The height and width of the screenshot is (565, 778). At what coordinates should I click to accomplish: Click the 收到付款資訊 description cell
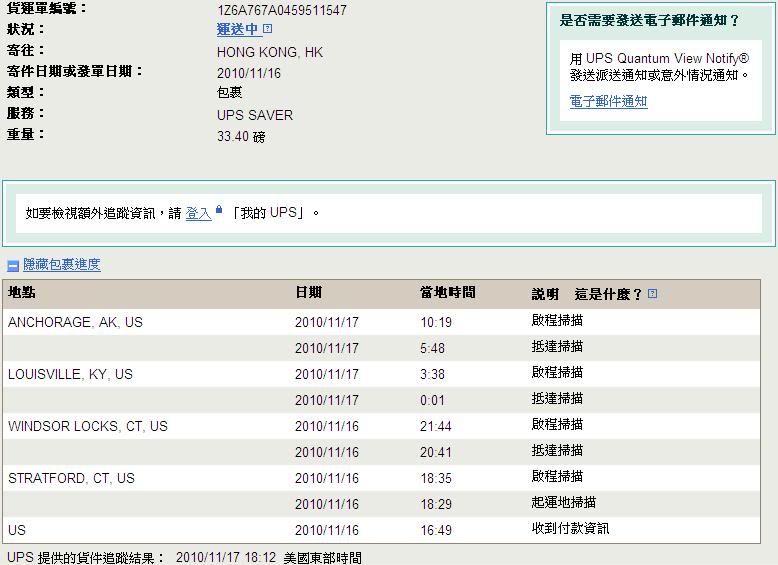tap(570, 529)
